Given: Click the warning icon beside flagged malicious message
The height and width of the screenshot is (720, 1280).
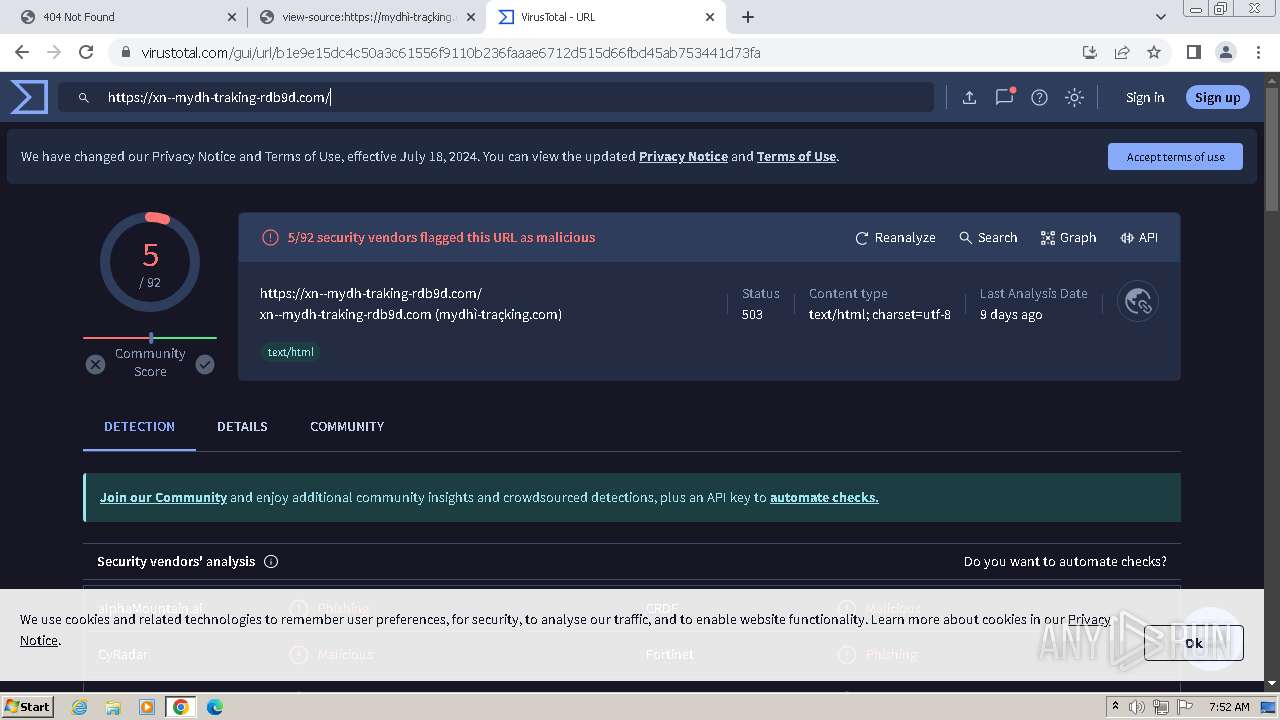Looking at the screenshot, I should (x=270, y=237).
